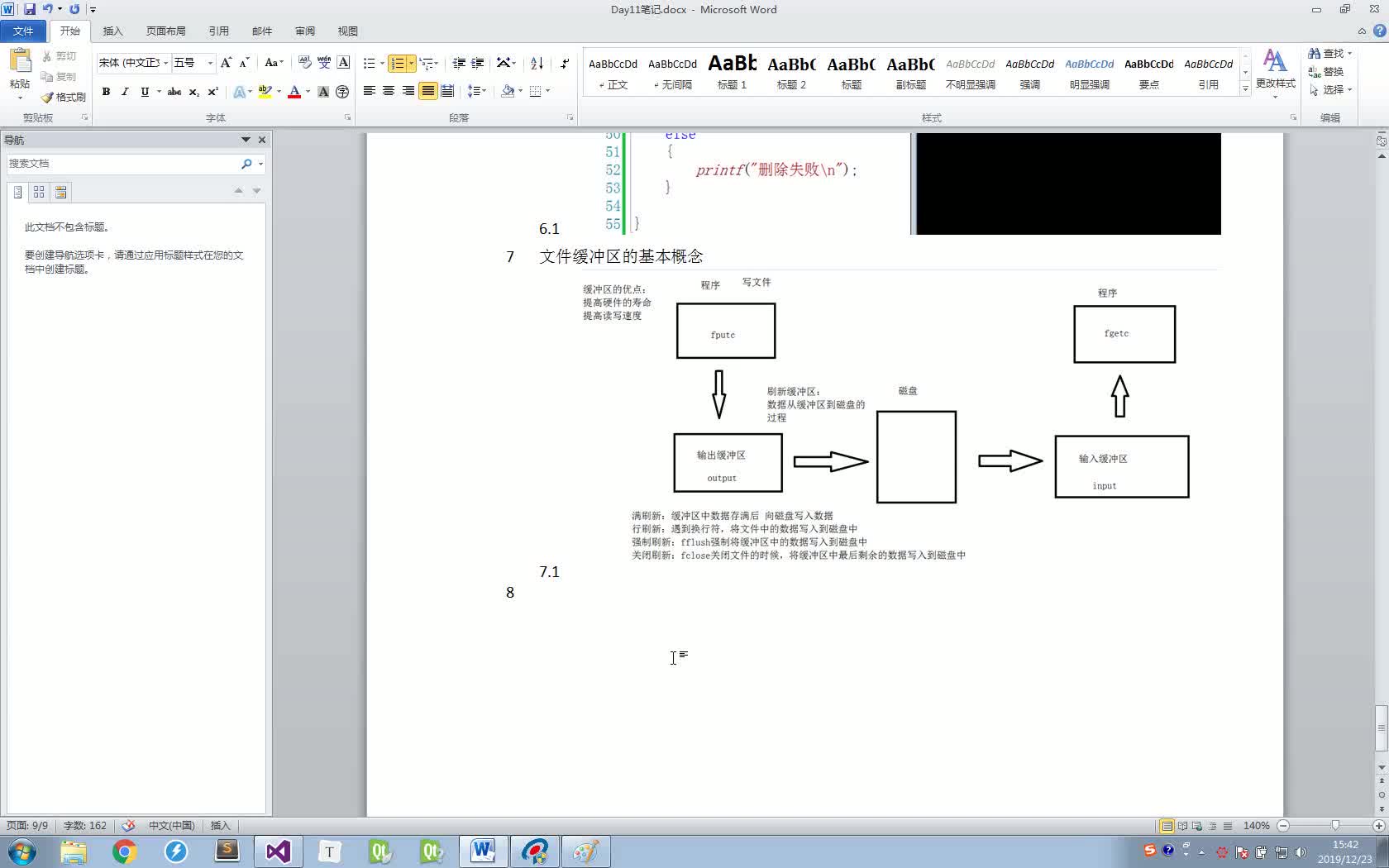This screenshot has height=868, width=1389.
Task: Click the zoom slider handle
Action: (1334, 825)
